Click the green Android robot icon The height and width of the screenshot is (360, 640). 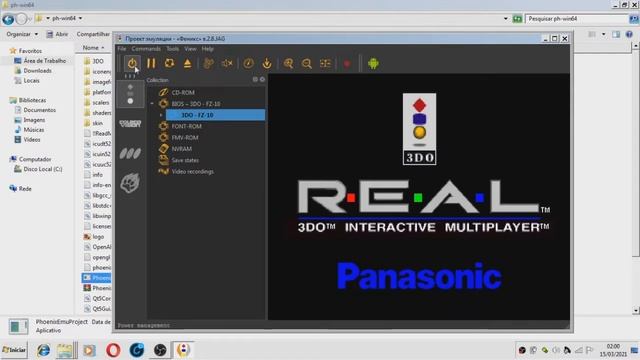[373, 63]
